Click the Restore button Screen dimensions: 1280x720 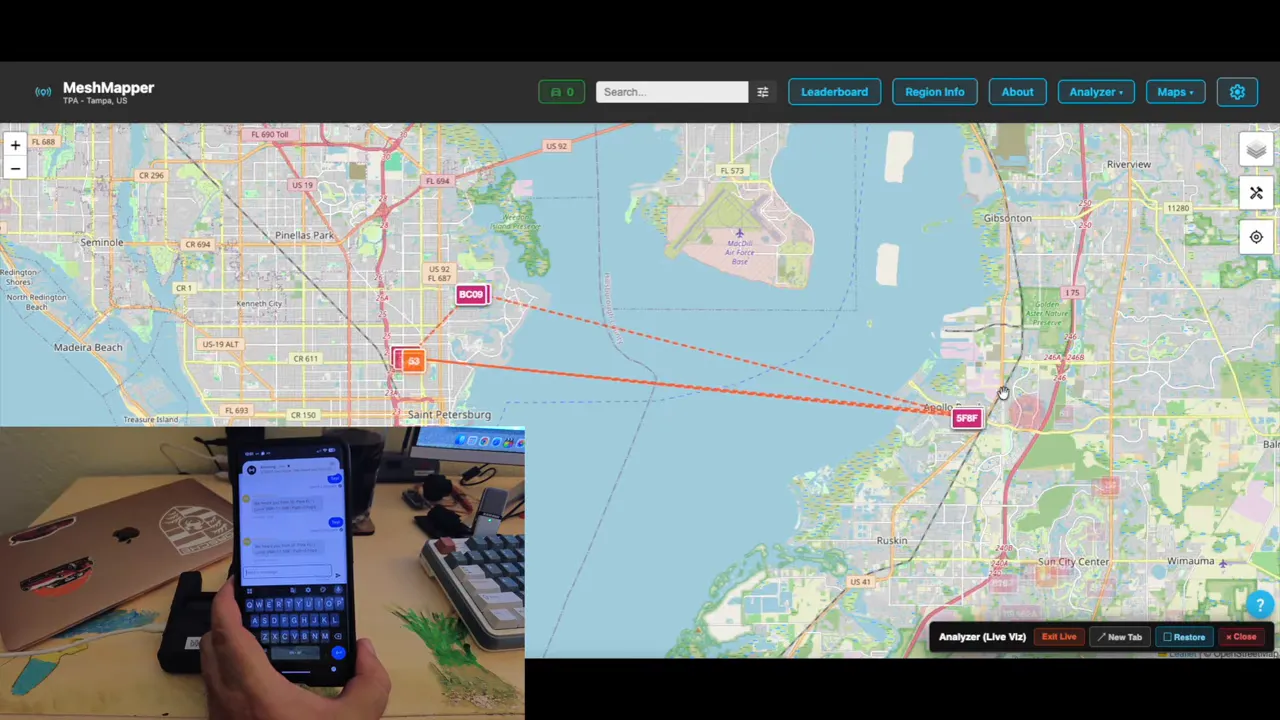coord(1184,637)
